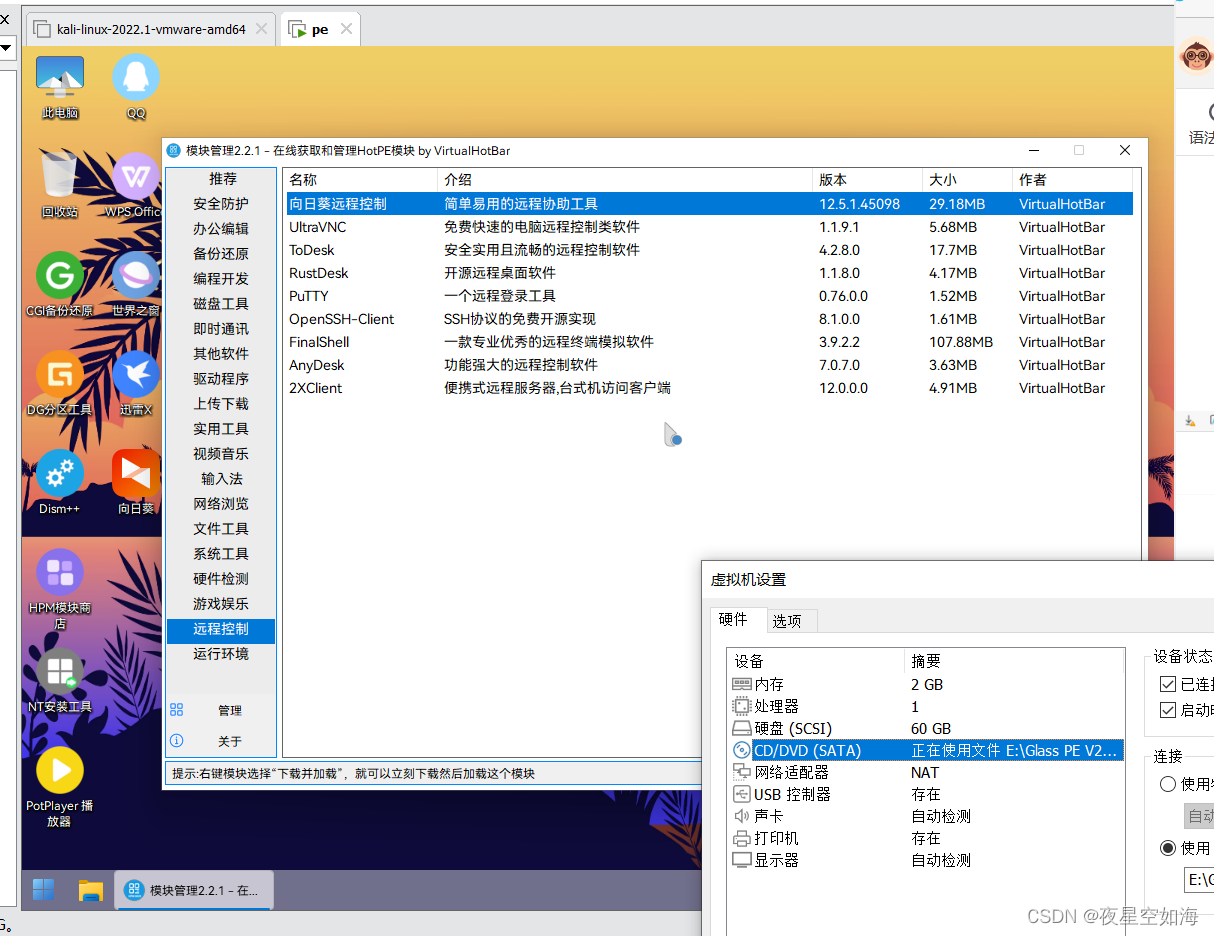Open the 办公编辑 module category
Screen dimensions: 1214x936
click(222, 229)
